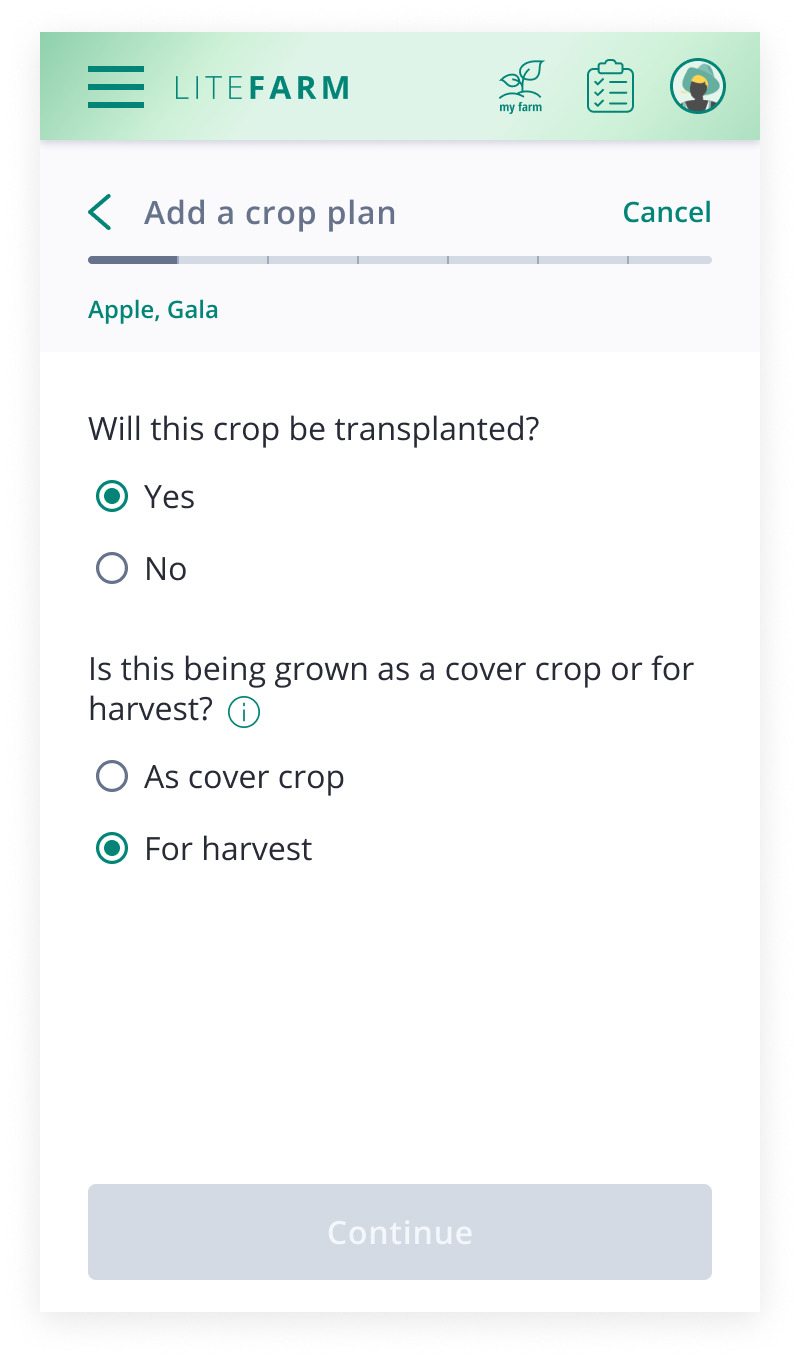The height and width of the screenshot is (1360, 800).
Task: Click the Apple, Gala crop label
Action: (153, 310)
